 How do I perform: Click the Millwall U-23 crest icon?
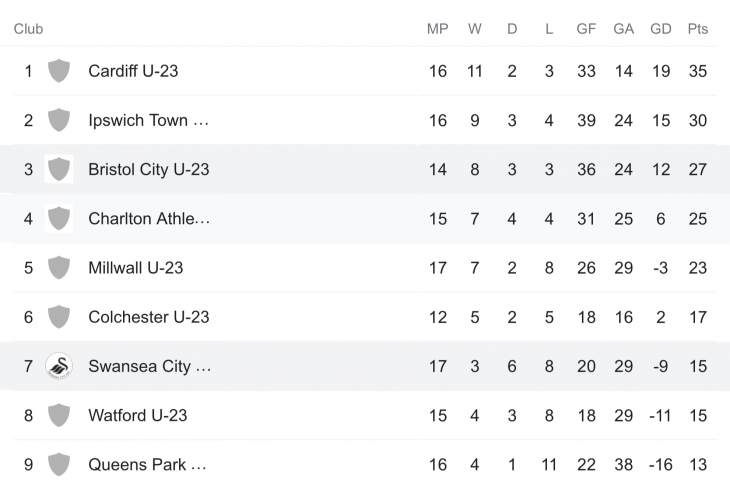pyautogui.click(x=59, y=267)
